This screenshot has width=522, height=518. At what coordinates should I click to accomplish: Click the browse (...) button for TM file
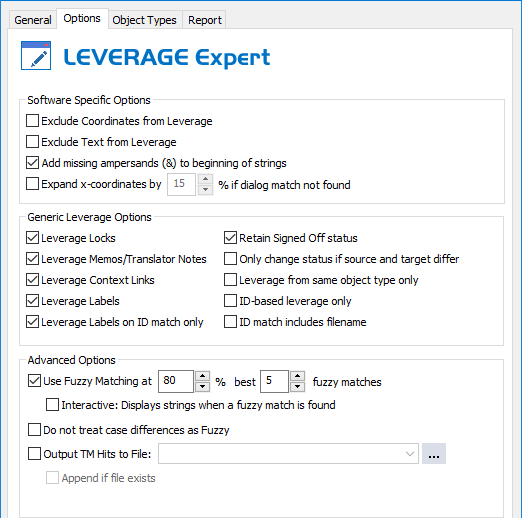pos(434,454)
